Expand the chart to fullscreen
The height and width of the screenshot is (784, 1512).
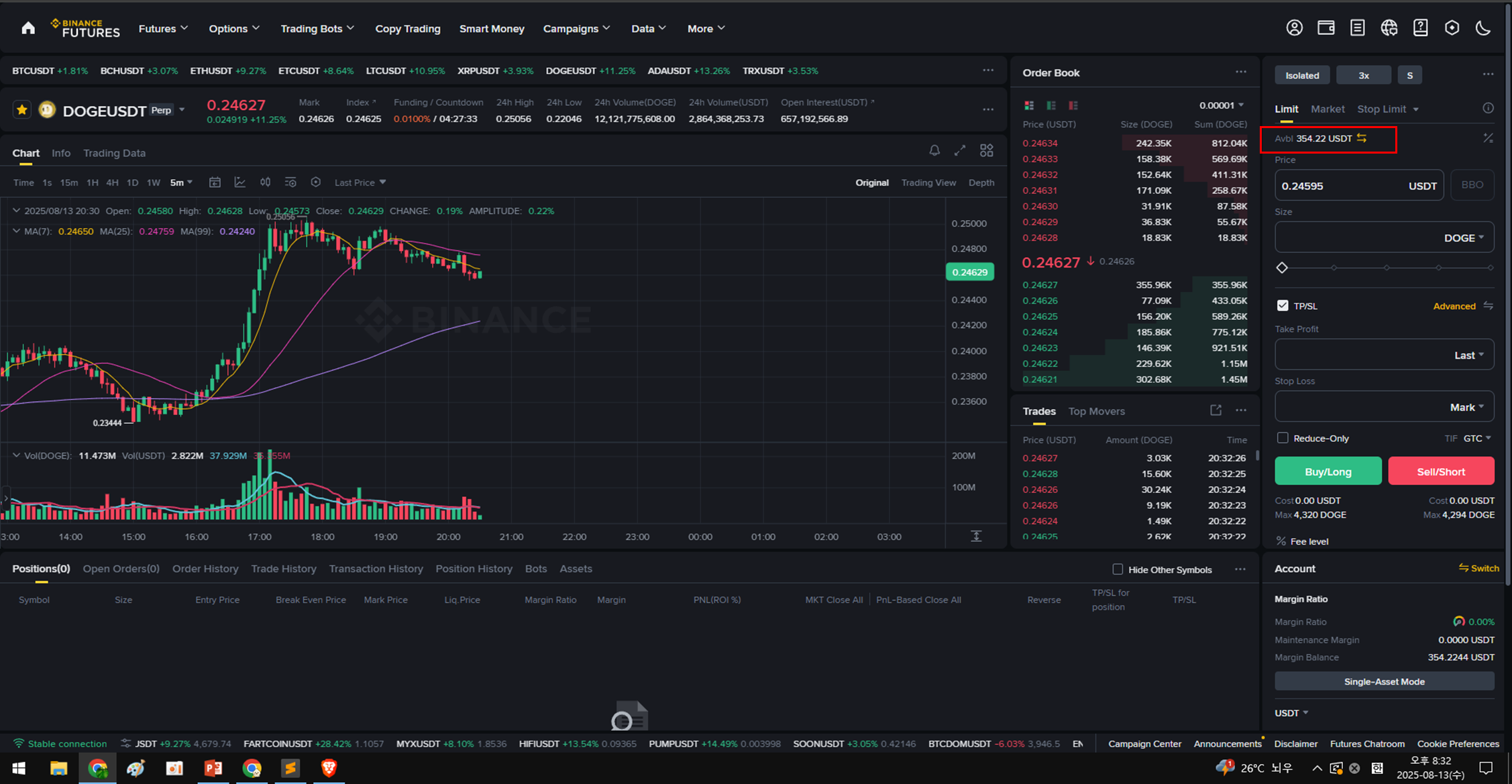(x=960, y=151)
